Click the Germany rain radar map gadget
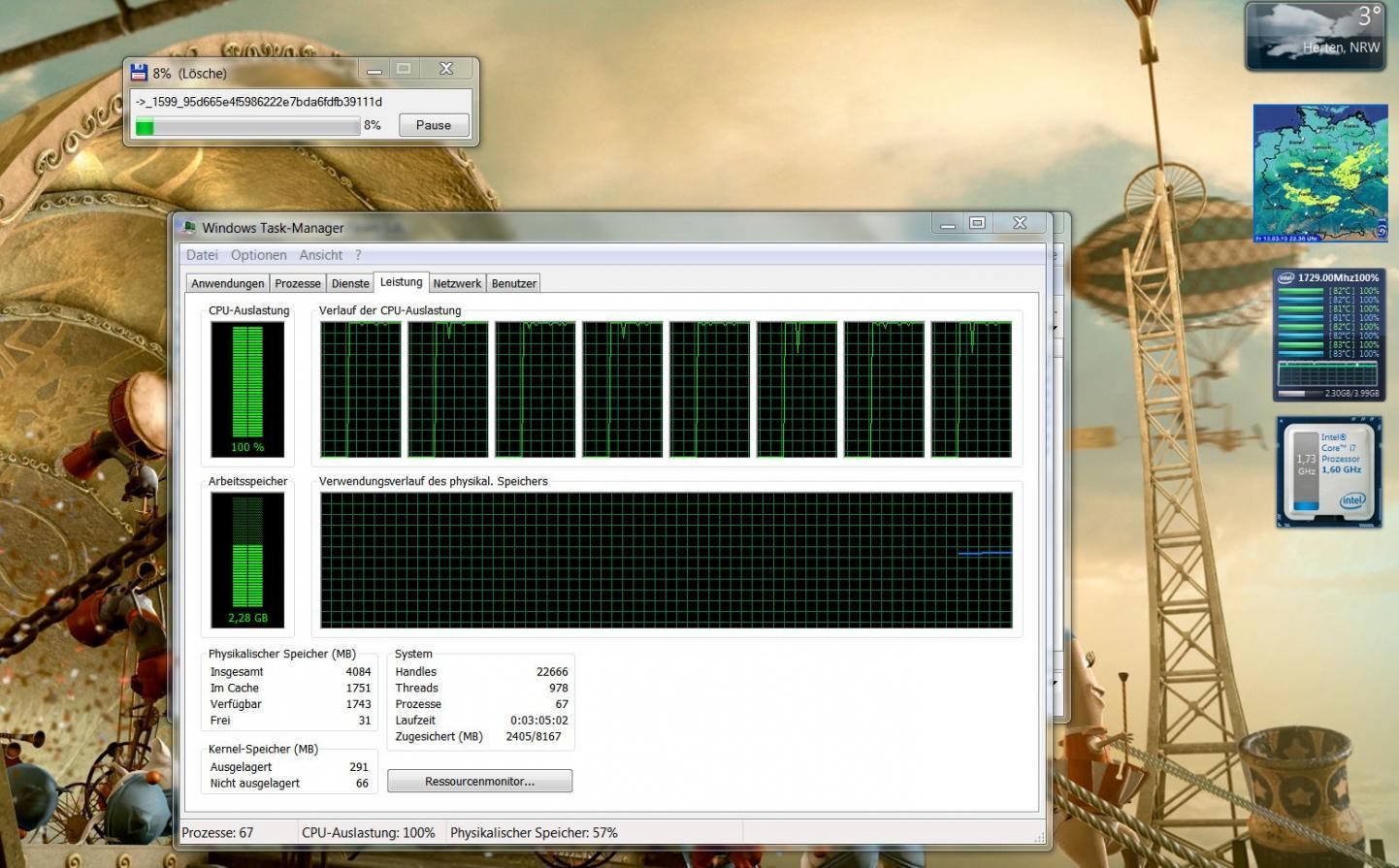1399x868 pixels. point(1320,173)
